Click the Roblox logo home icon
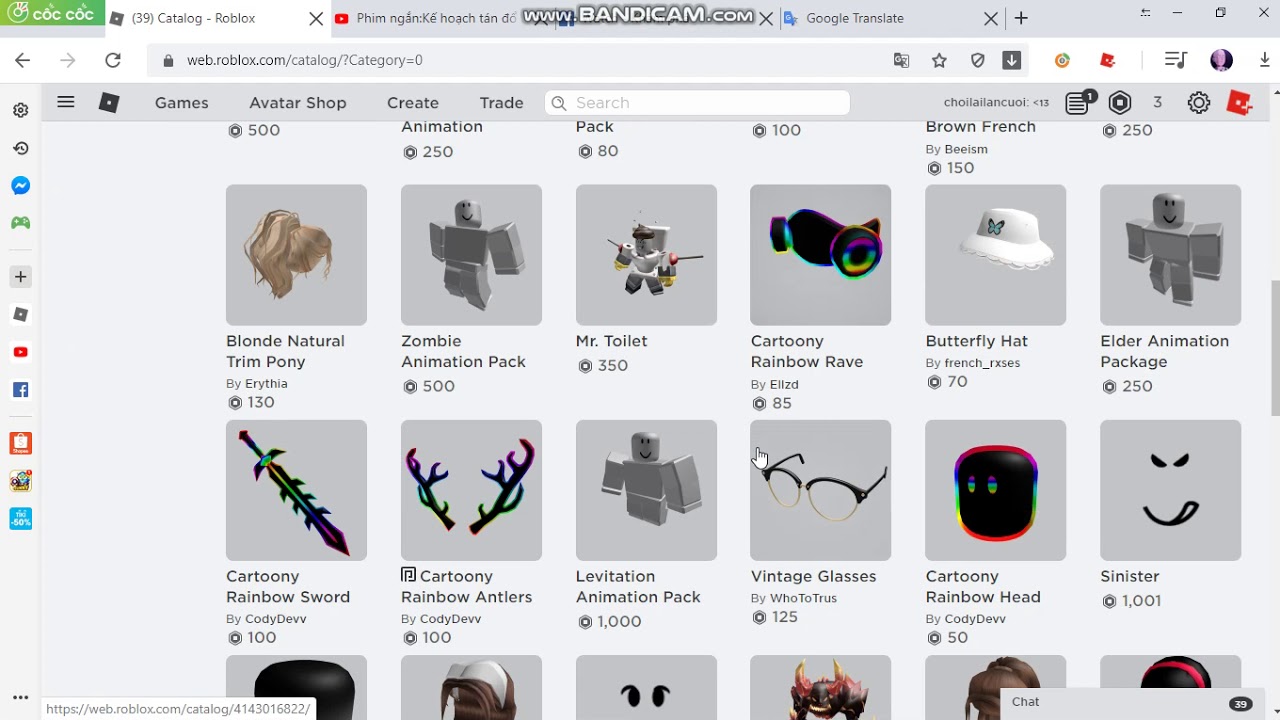The height and width of the screenshot is (720, 1280). coord(109,102)
